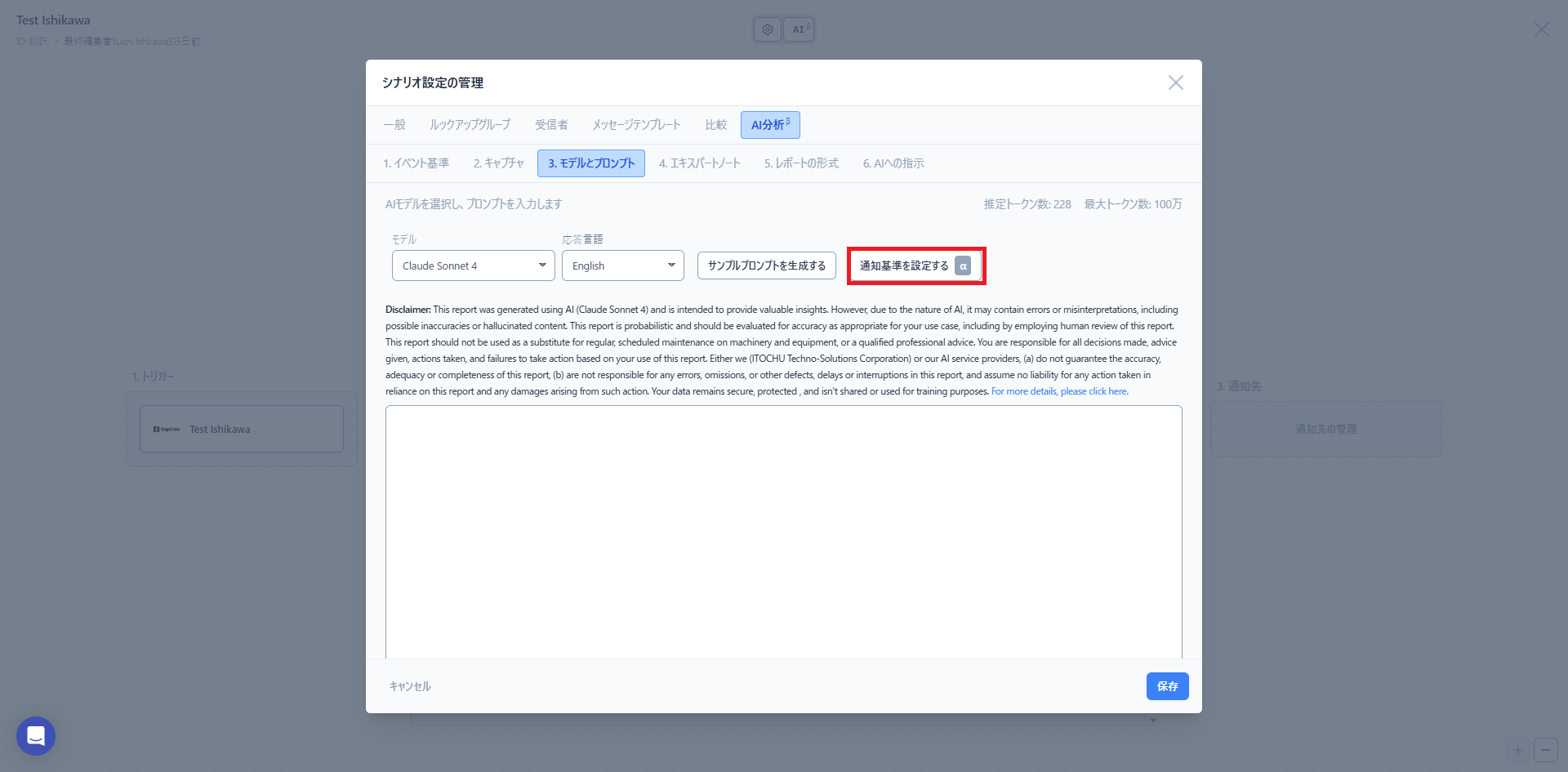Open the chat support bubble icon

coord(36,736)
